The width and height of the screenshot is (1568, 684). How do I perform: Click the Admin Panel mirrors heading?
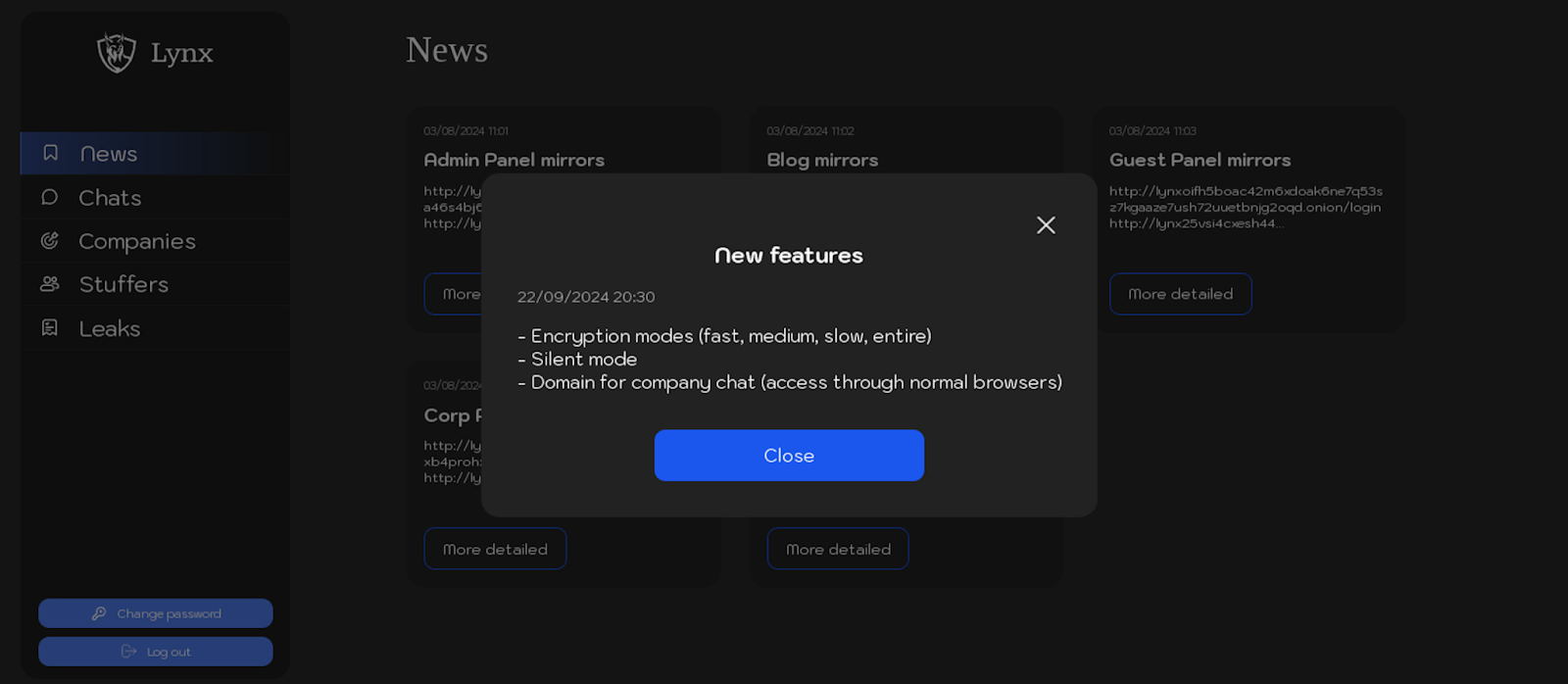coord(514,160)
